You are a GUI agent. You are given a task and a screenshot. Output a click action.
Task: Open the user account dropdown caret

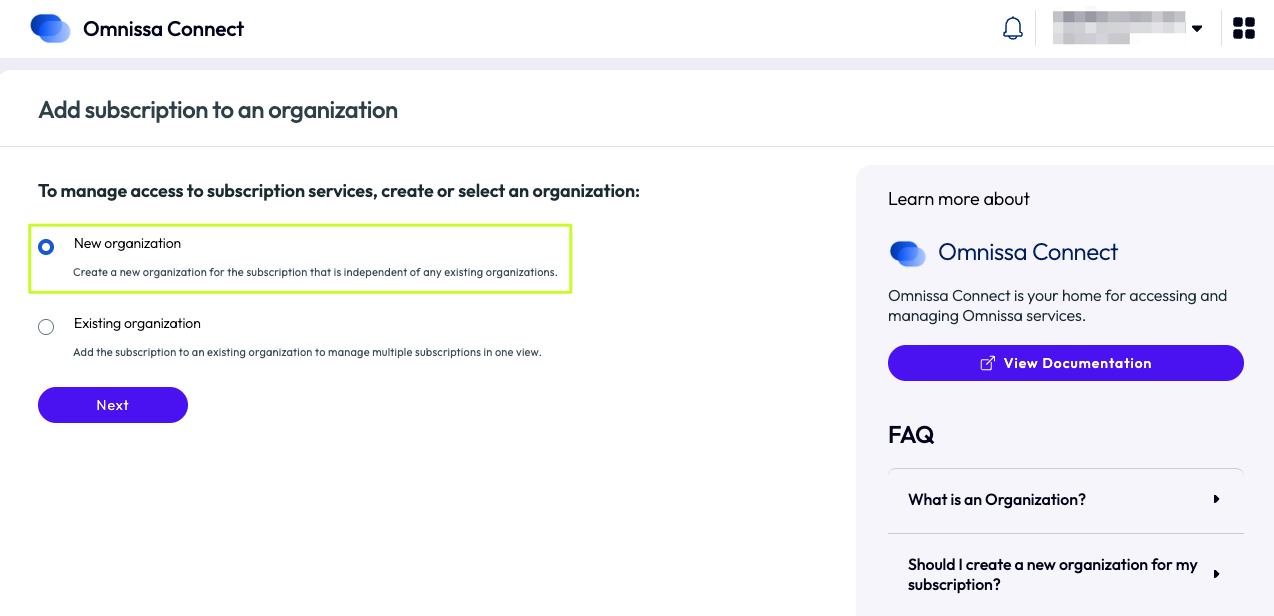(x=1197, y=28)
